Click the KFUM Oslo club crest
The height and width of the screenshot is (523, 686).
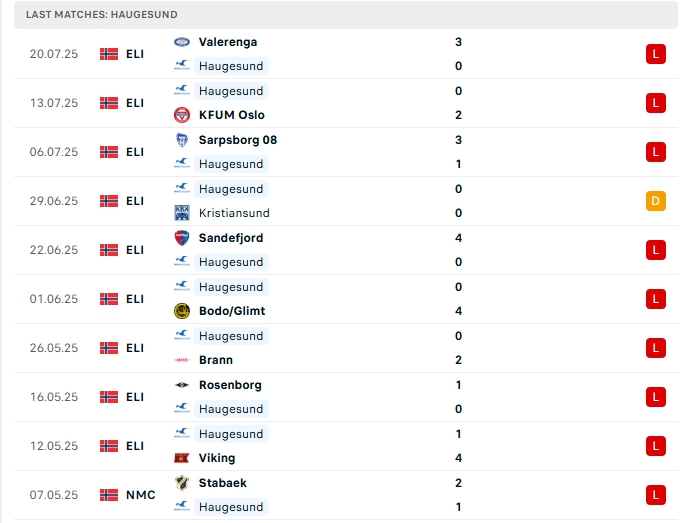point(181,115)
